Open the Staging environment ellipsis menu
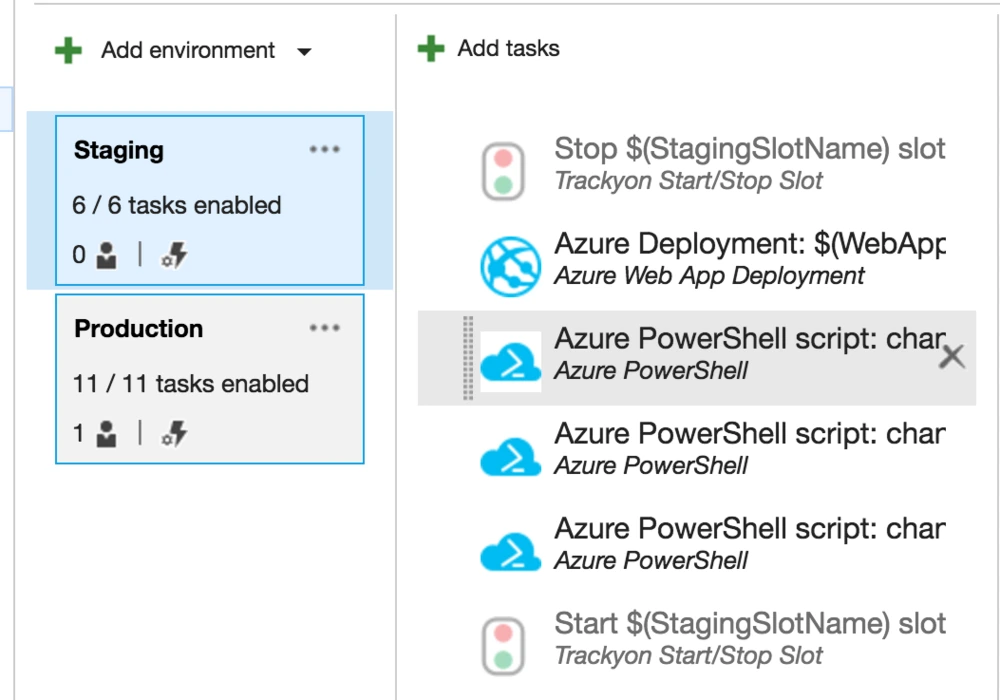The image size is (1000, 700). 325,148
